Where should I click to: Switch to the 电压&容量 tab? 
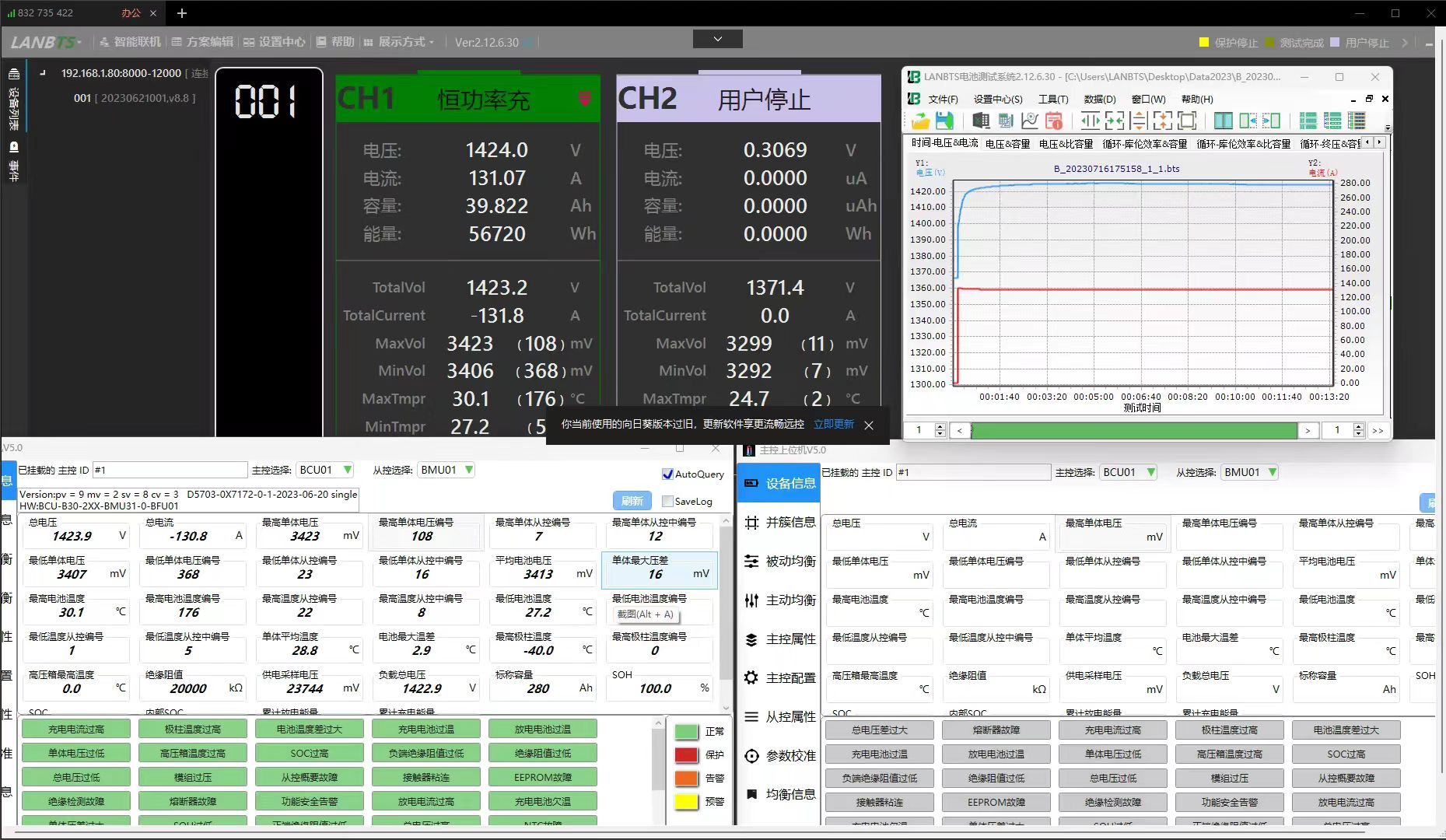1007,143
